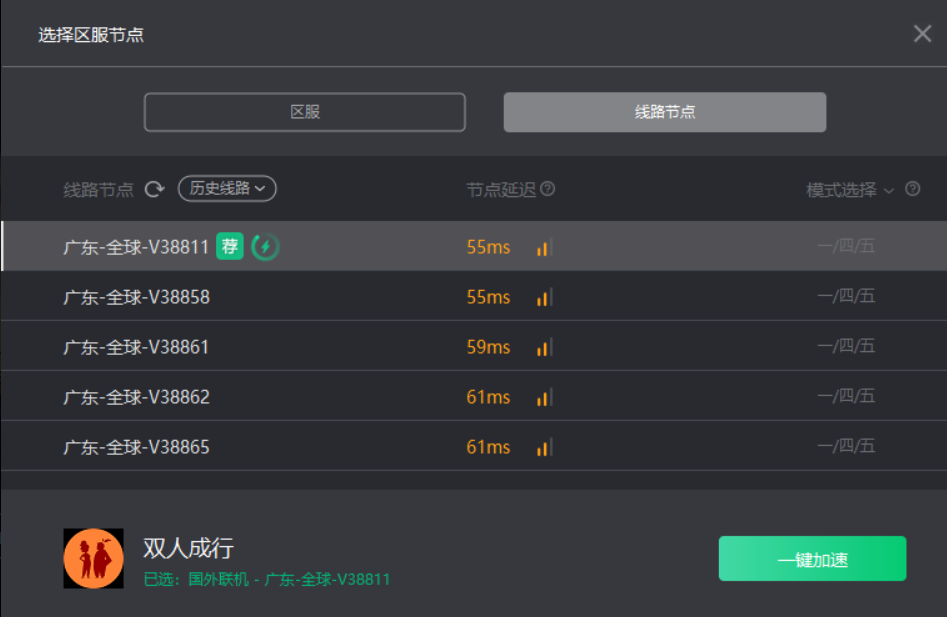Click the 线路节点 column header
Viewport: 947px width, 617px height.
point(98,190)
